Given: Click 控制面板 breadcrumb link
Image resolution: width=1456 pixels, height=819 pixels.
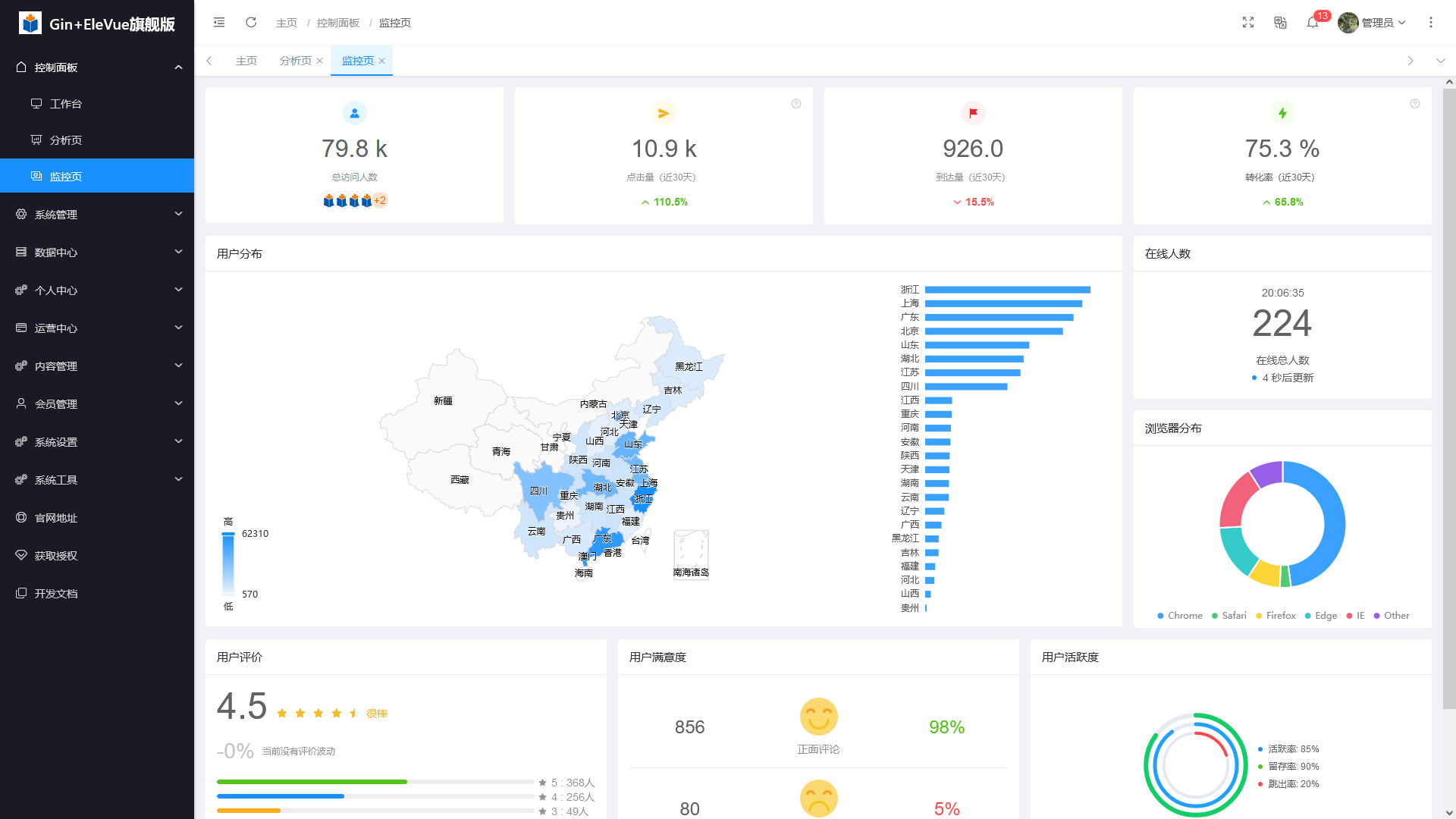Looking at the screenshot, I should coord(338,23).
